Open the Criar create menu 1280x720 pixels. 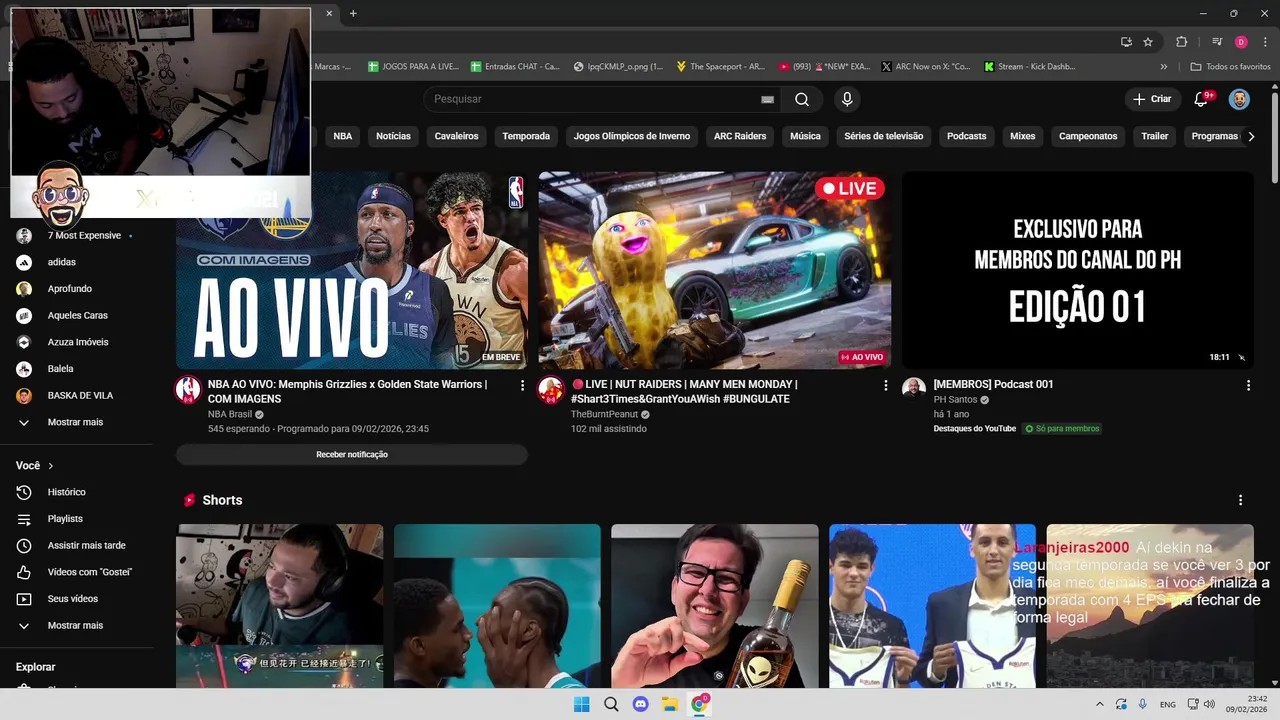[x=1151, y=99]
